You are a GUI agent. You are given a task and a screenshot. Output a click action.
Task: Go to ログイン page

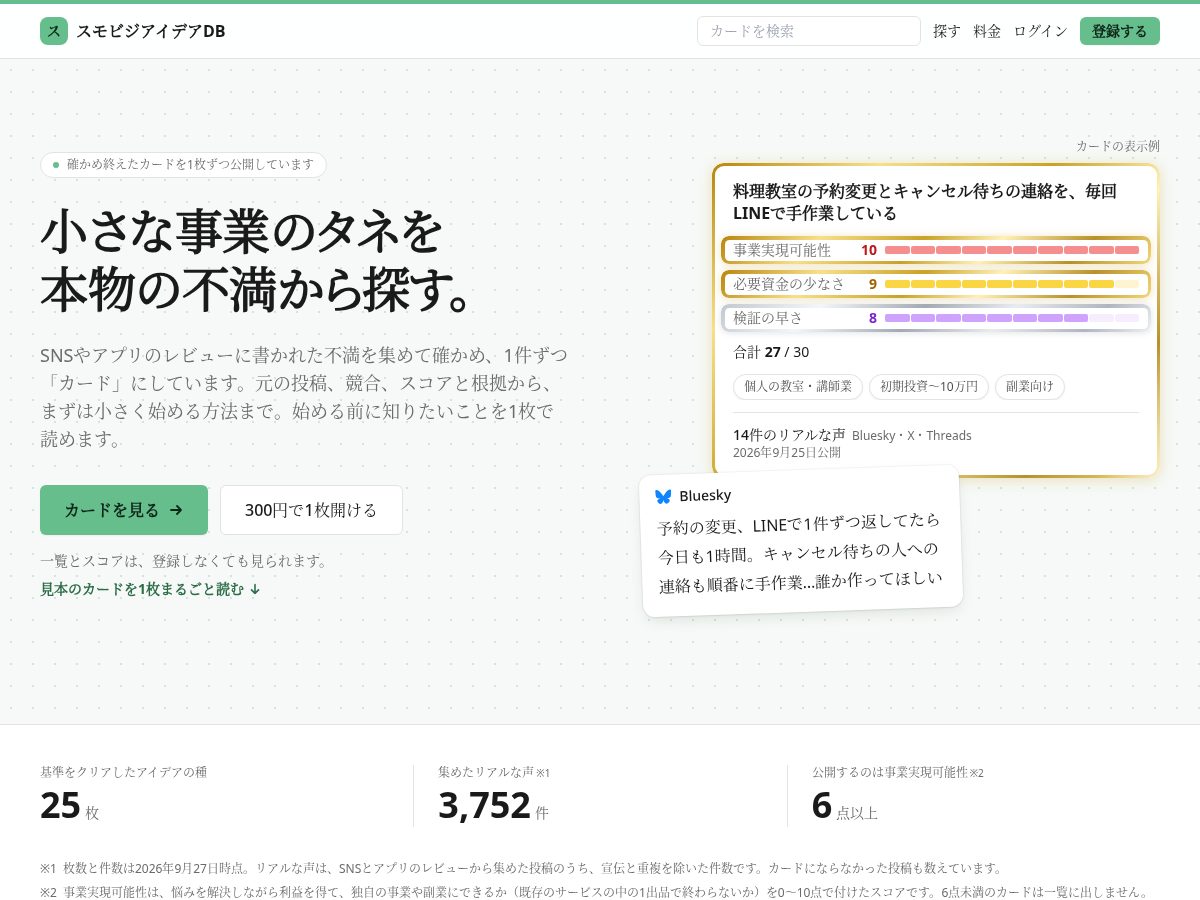pyautogui.click(x=1041, y=31)
